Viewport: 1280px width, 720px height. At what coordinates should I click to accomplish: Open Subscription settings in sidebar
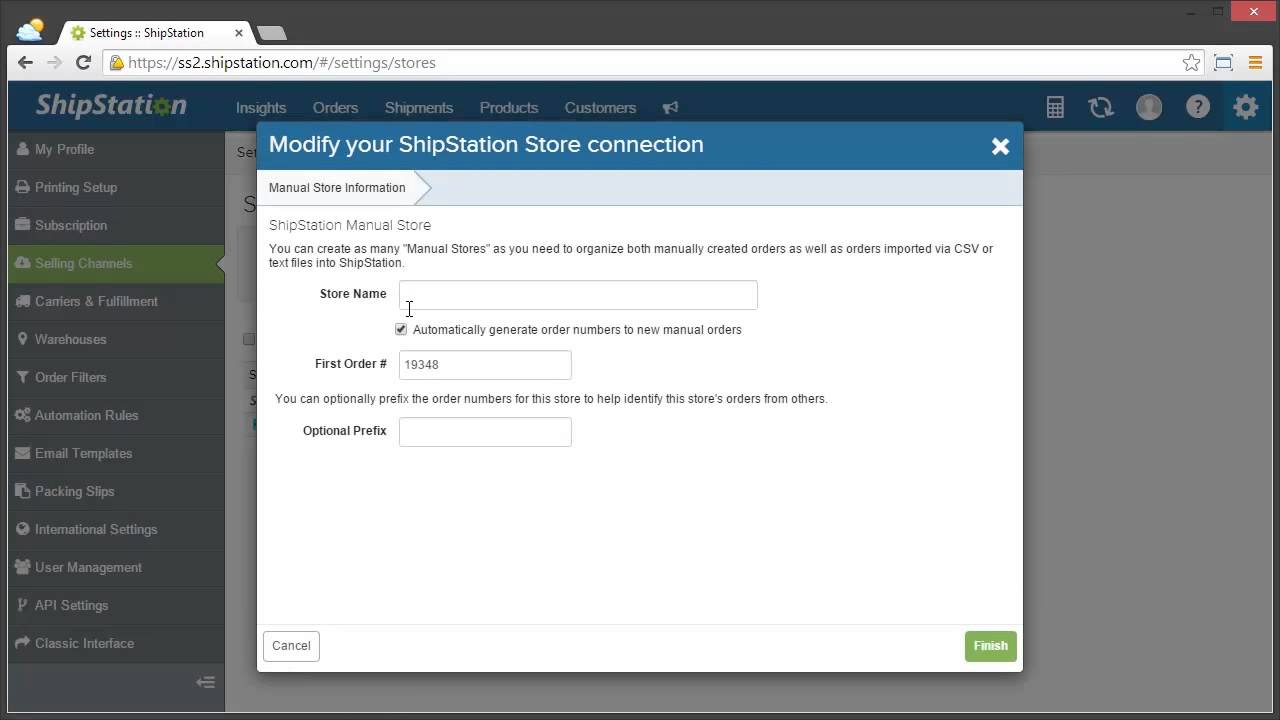pos(116,225)
